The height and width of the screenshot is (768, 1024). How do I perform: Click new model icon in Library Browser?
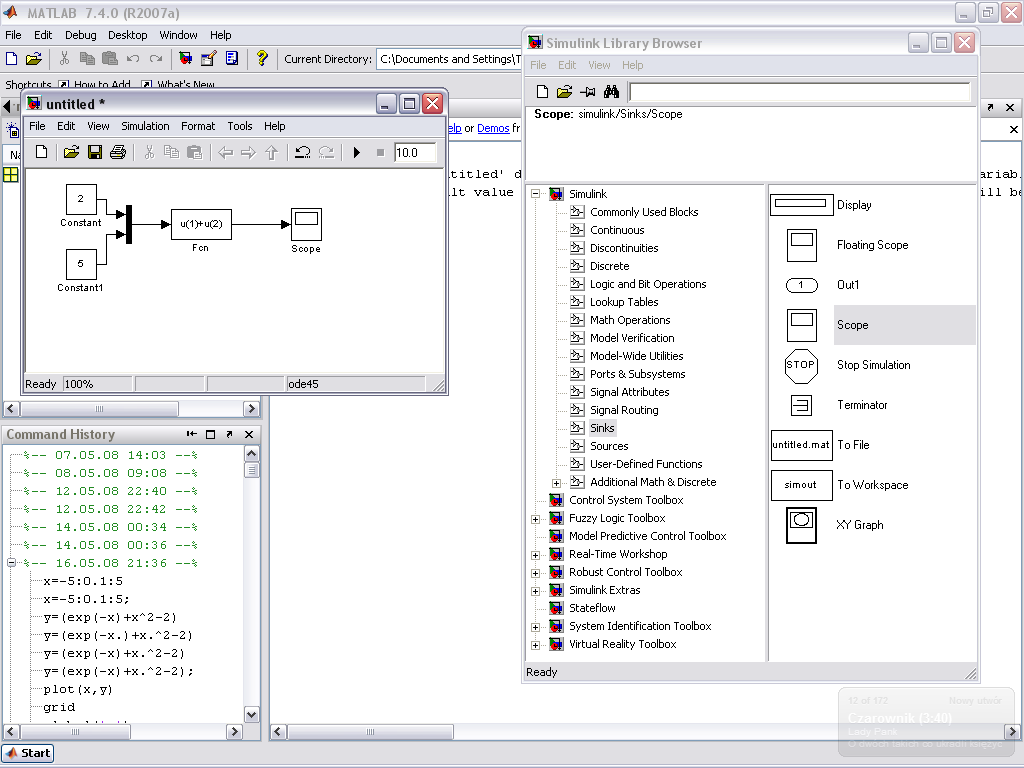pyautogui.click(x=542, y=91)
